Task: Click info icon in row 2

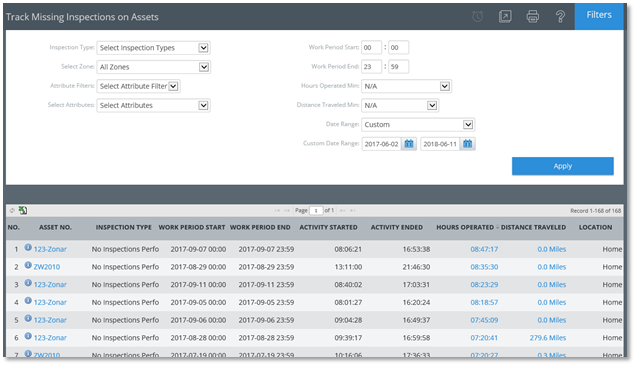Action: (x=28, y=265)
